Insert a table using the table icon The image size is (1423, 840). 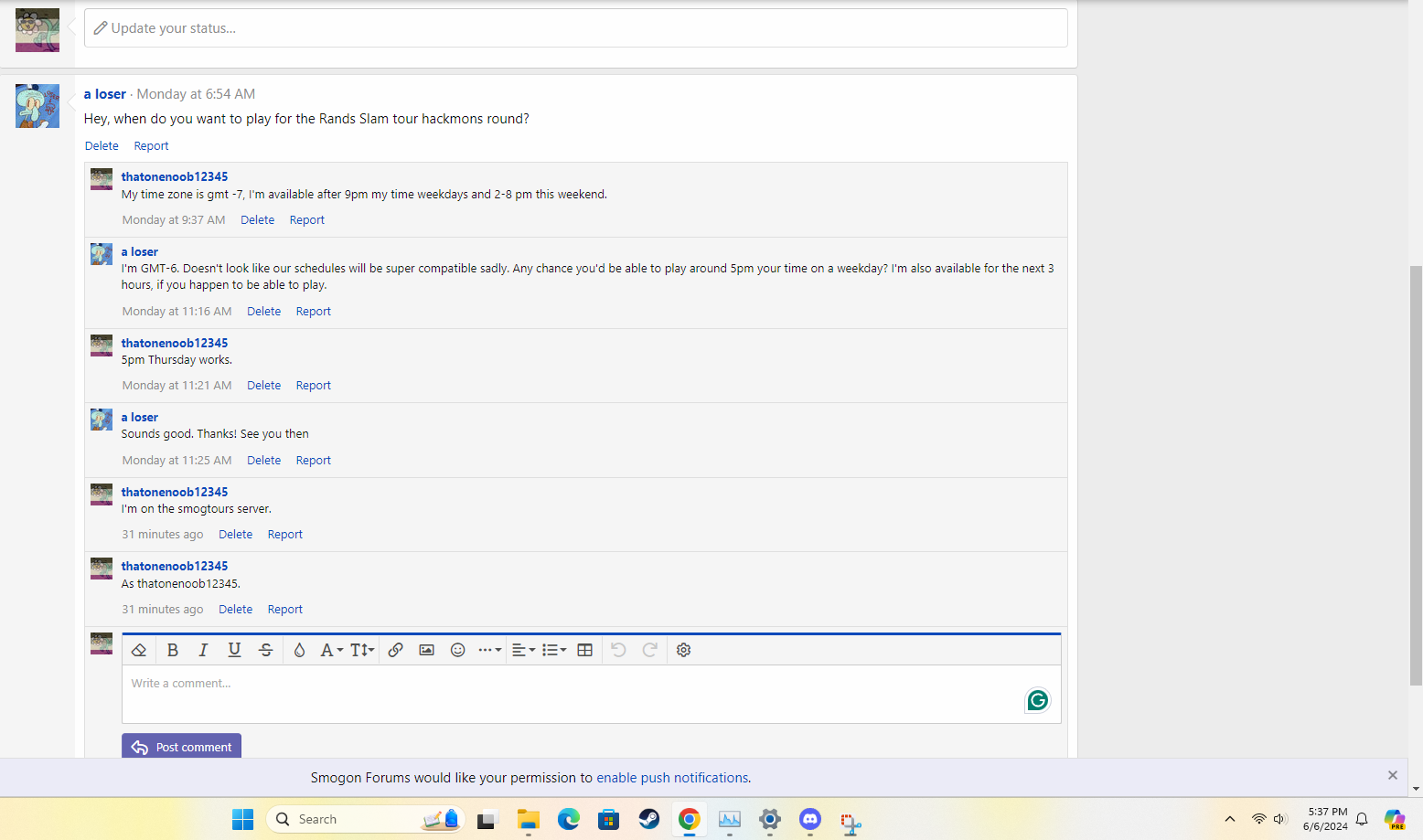pos(585,650)
